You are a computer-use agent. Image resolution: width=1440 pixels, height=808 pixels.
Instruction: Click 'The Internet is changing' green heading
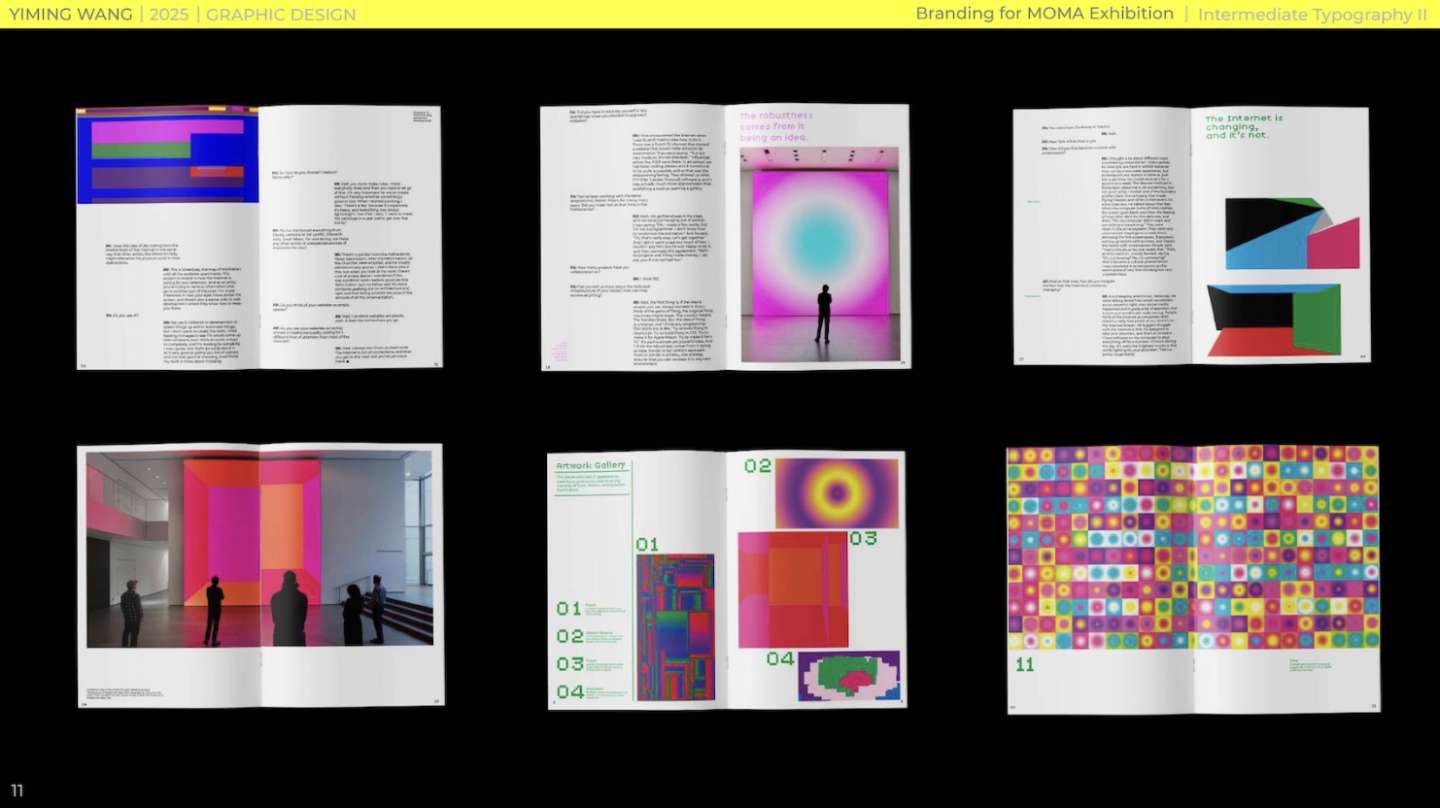point(1244,126)
